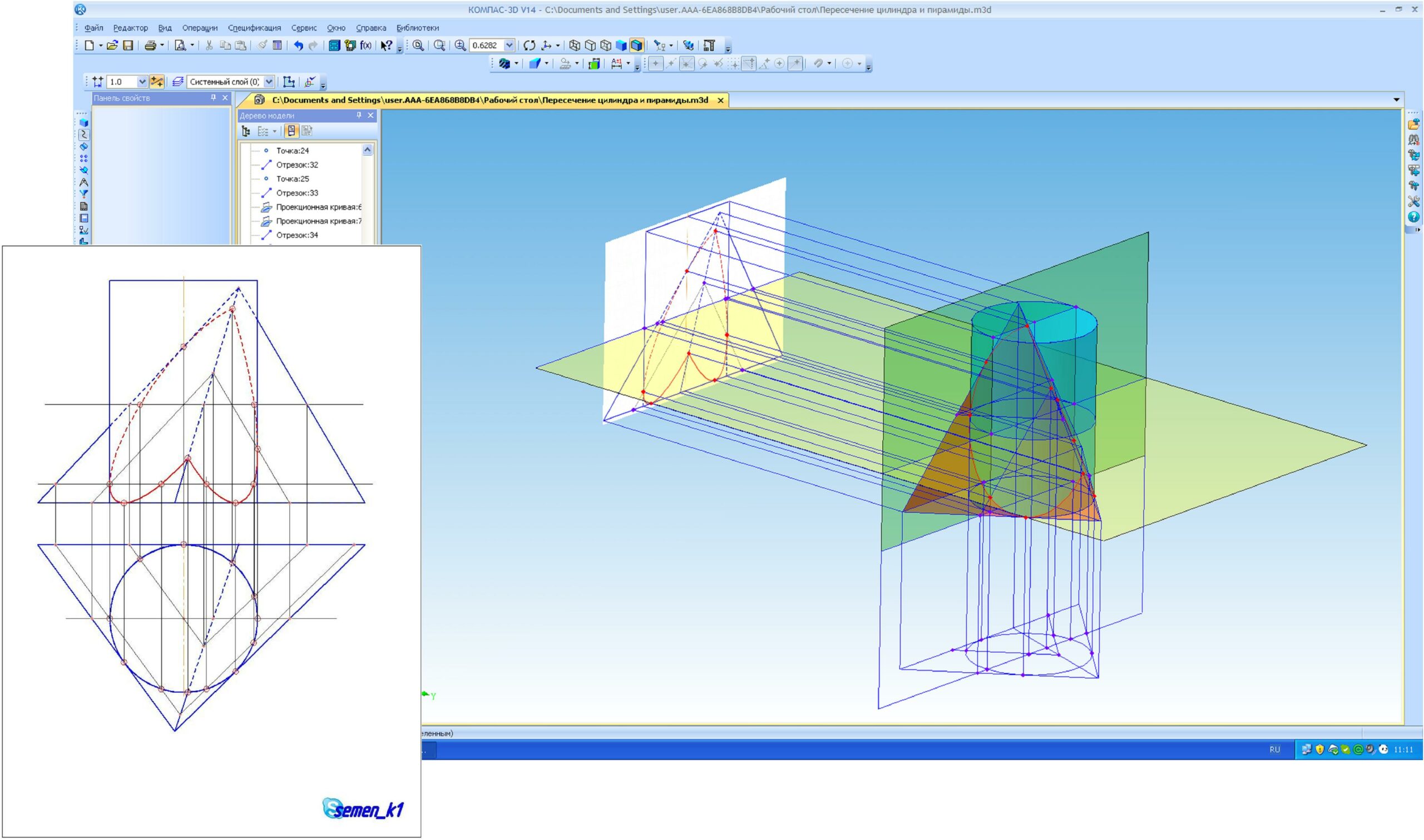Click the Open file folder icon

112,45
